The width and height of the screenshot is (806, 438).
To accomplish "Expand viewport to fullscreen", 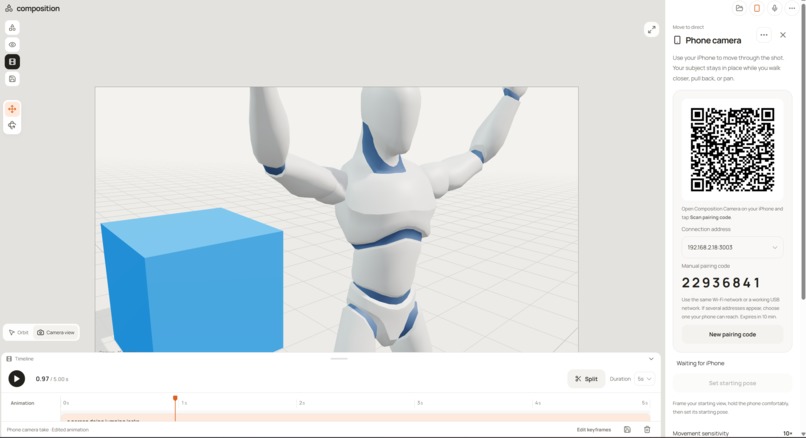I will pos(651,30).
